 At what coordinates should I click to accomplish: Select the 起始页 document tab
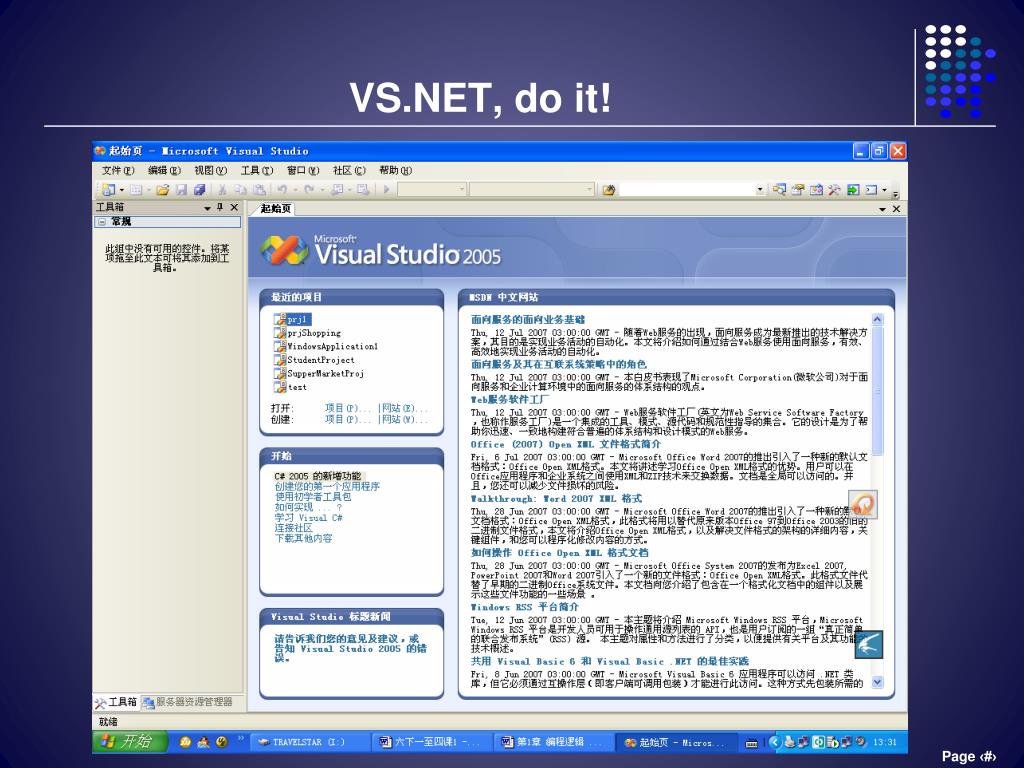[274, 209]
